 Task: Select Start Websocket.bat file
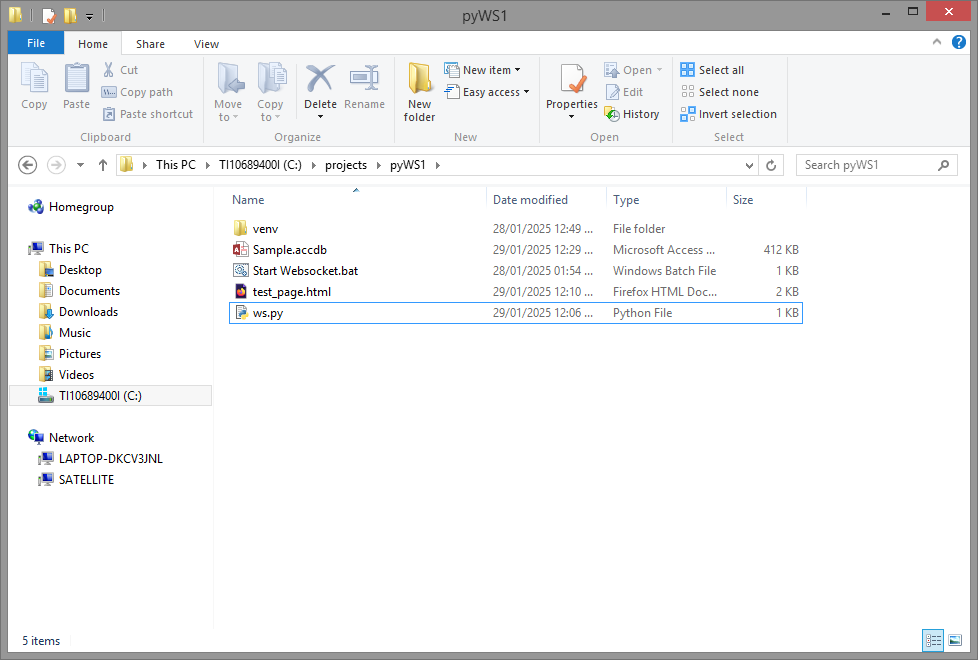click(x=516, y=271)
